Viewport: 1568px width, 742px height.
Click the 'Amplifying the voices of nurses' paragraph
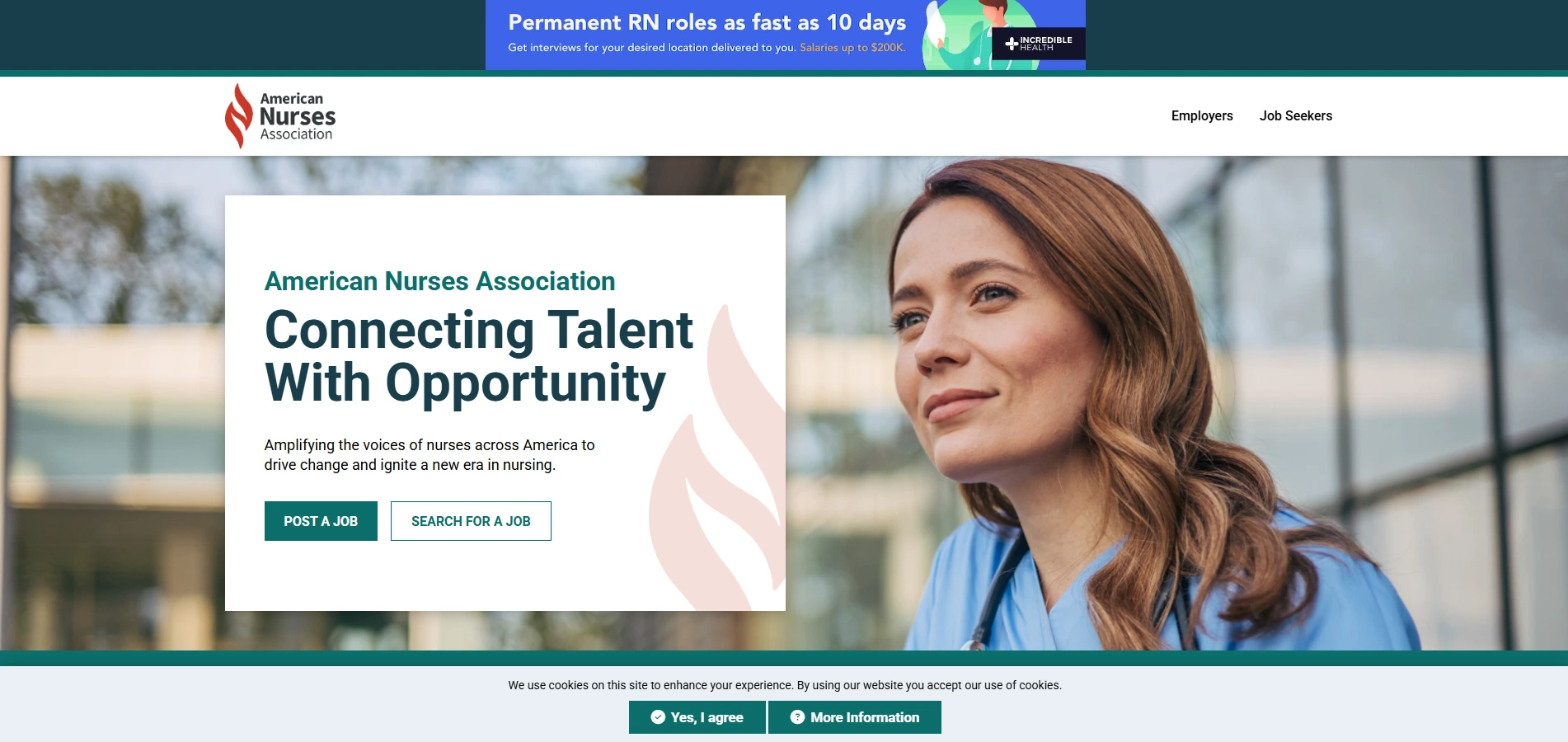[x=429, y=455]
